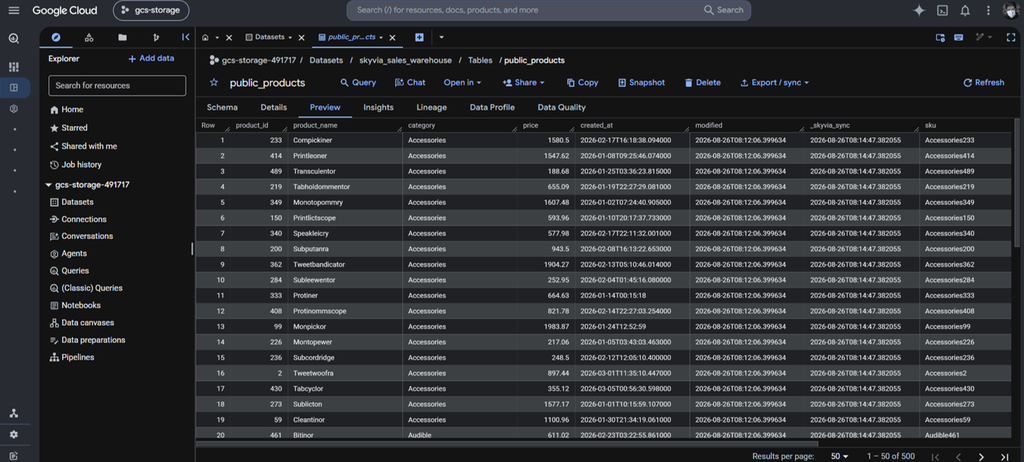The image size is (1024, 462).
Task: Go to the previous results page
Action: (x=958, y=456)
